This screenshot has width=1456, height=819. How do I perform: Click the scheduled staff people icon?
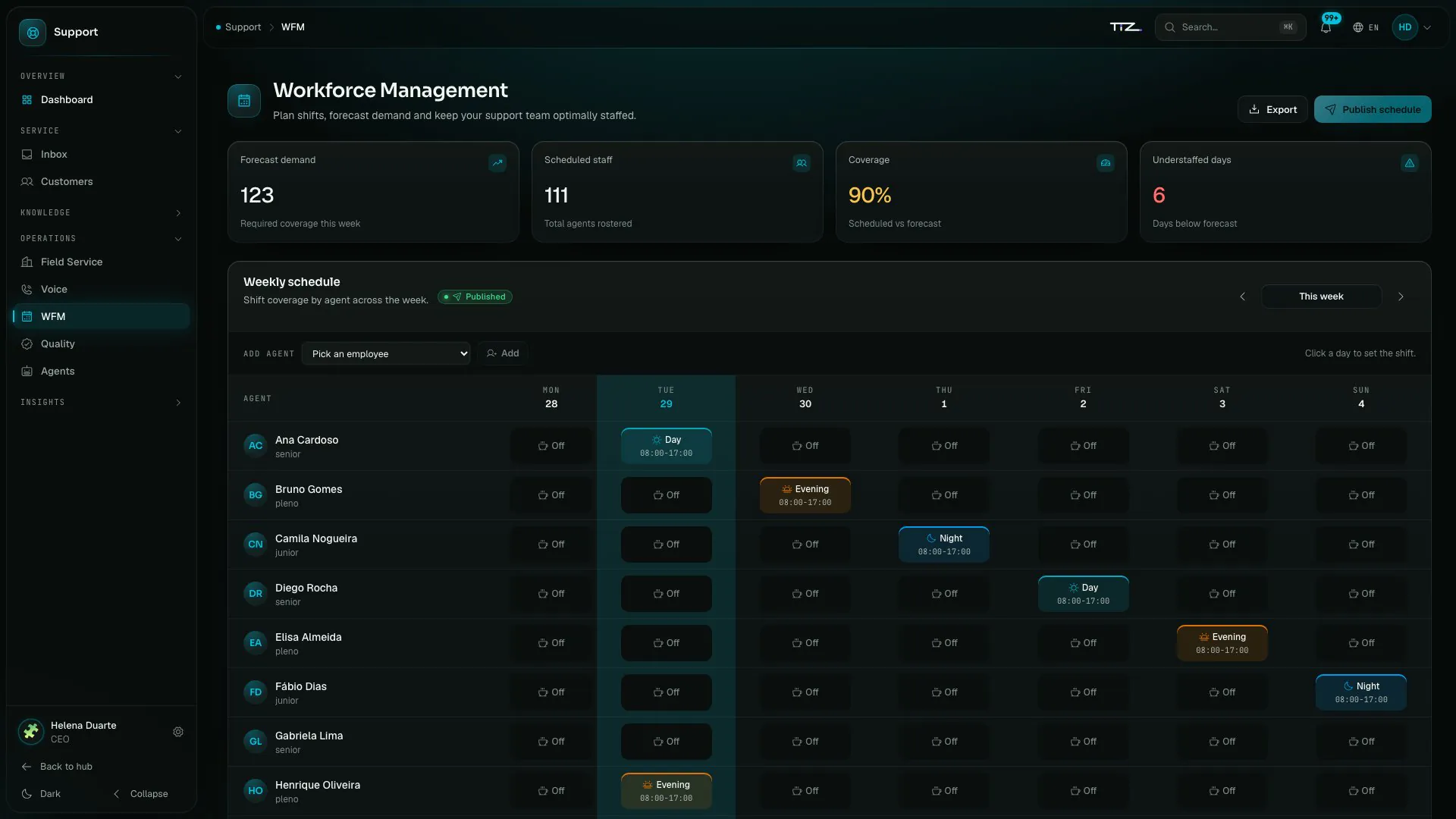pos(802,163)
